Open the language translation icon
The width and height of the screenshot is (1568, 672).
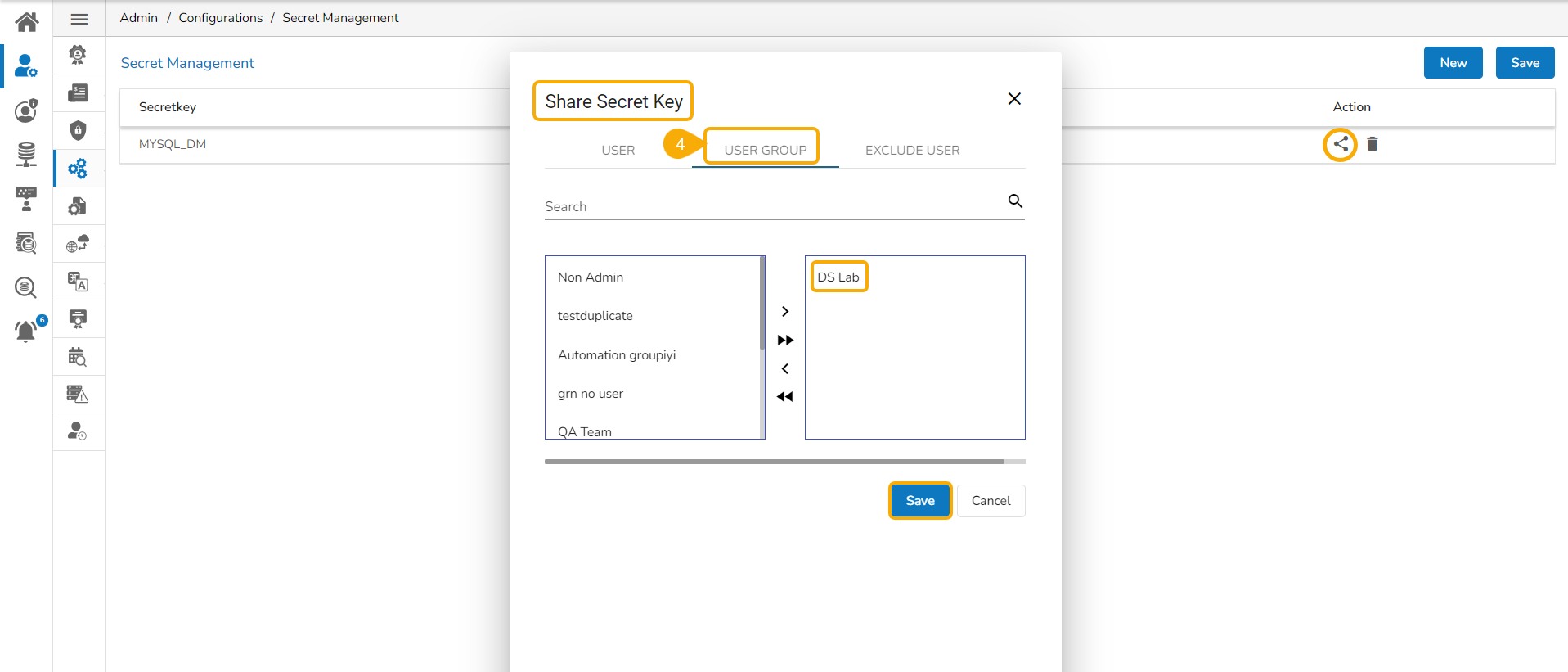[x=78, y=282]
